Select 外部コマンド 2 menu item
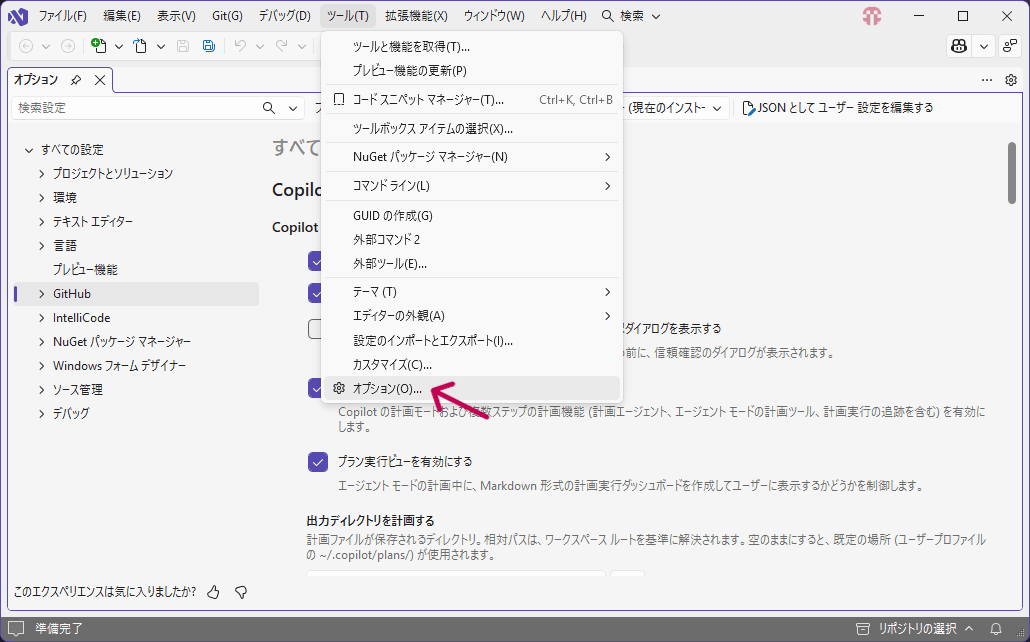Viewport: 1030px width, 642px height. (x=472, y=240)
